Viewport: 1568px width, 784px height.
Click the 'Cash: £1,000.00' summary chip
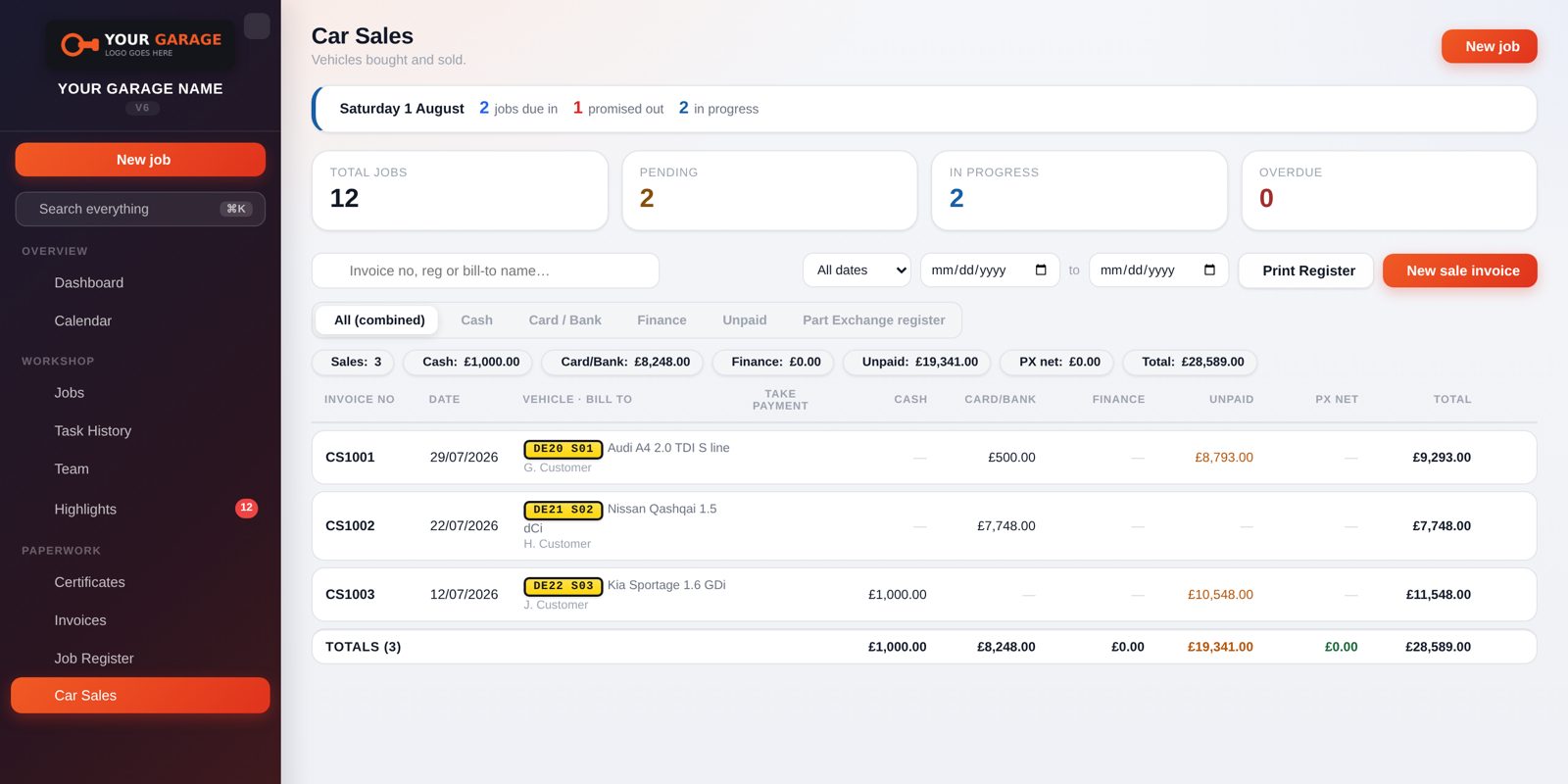pyautogui.click(x=468, y=363)
